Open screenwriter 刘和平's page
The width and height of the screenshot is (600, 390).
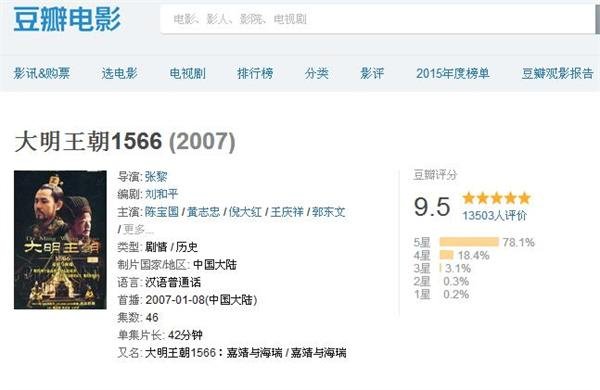(x=161, y=194)
